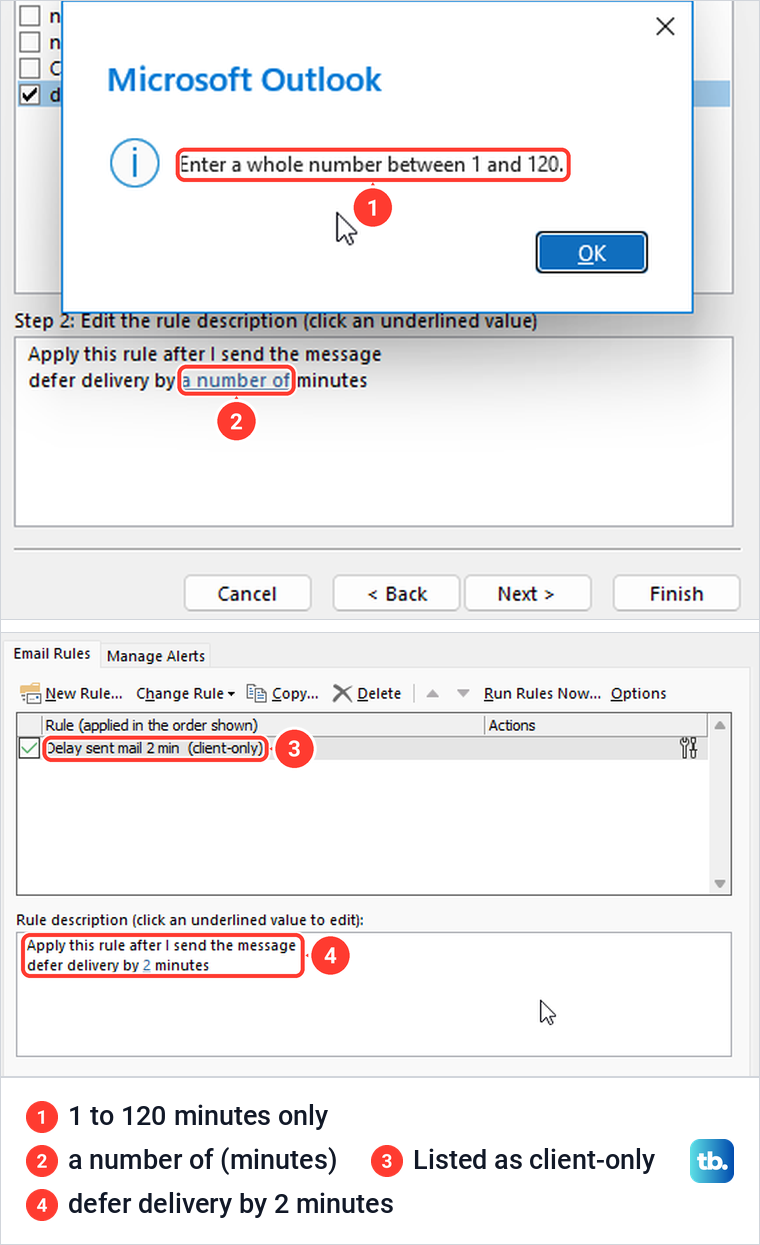Click the blue info icon in the dialog
Screen dimensions: 760x1245
point(134,164)
